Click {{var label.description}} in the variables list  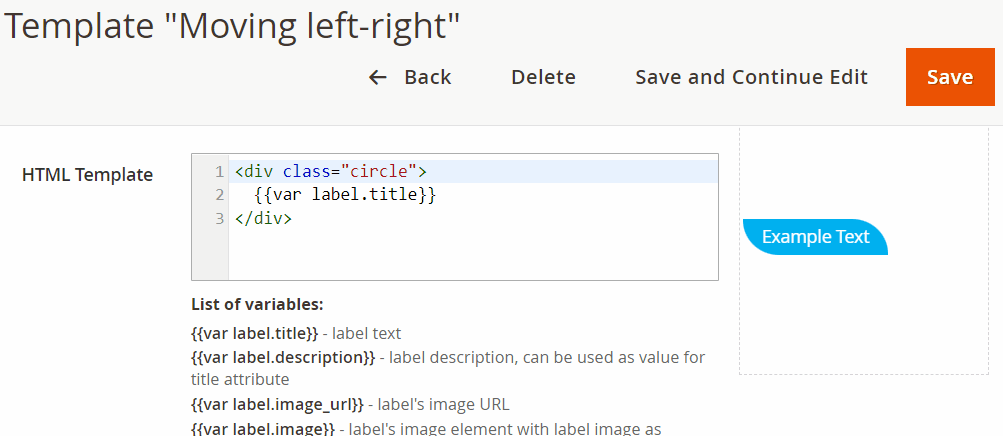pos(283,357)
